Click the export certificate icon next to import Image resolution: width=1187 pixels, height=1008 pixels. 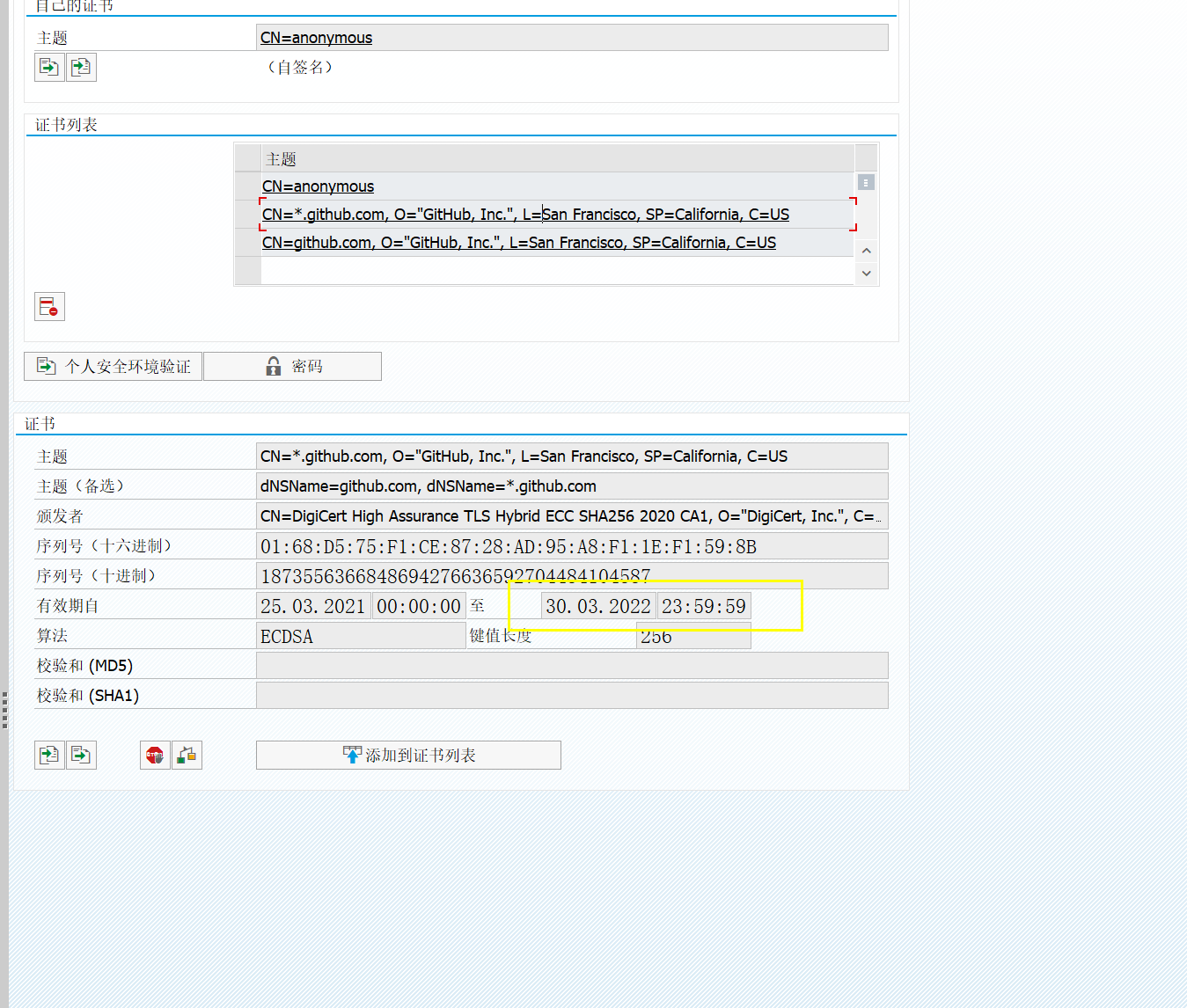coord(81,755)
